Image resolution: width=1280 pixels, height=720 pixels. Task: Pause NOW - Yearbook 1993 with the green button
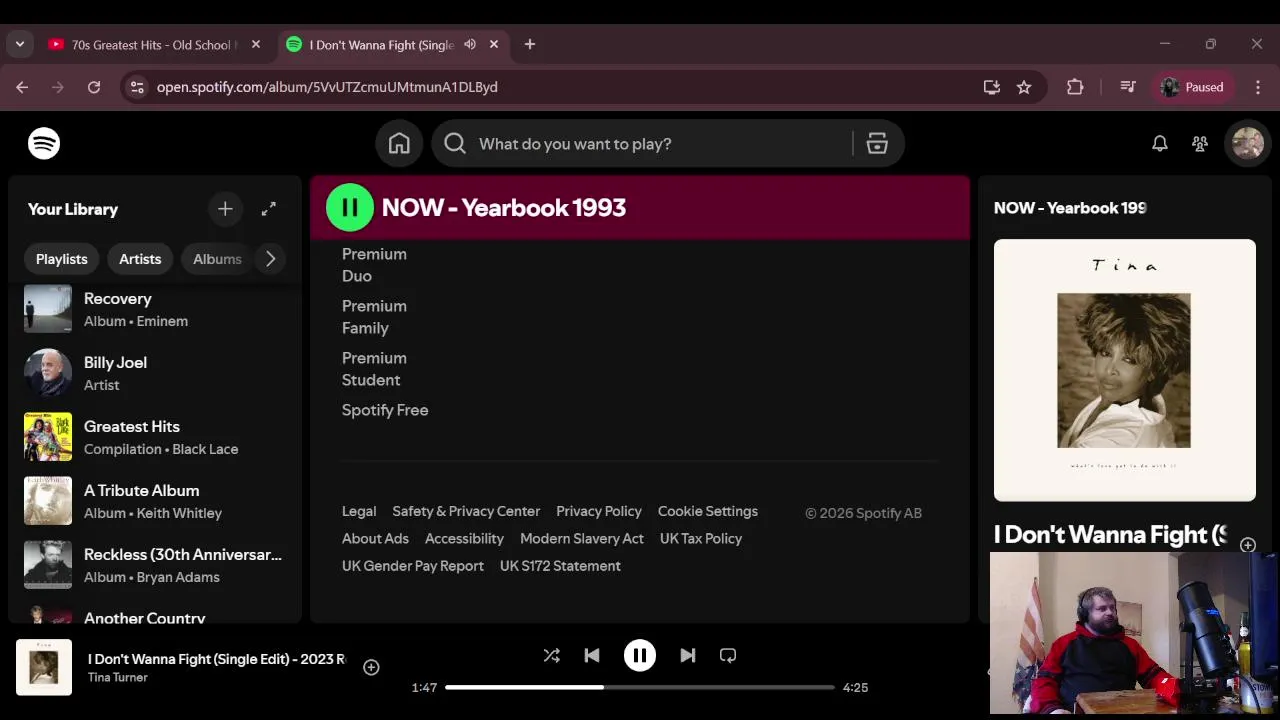coord(350,208)
